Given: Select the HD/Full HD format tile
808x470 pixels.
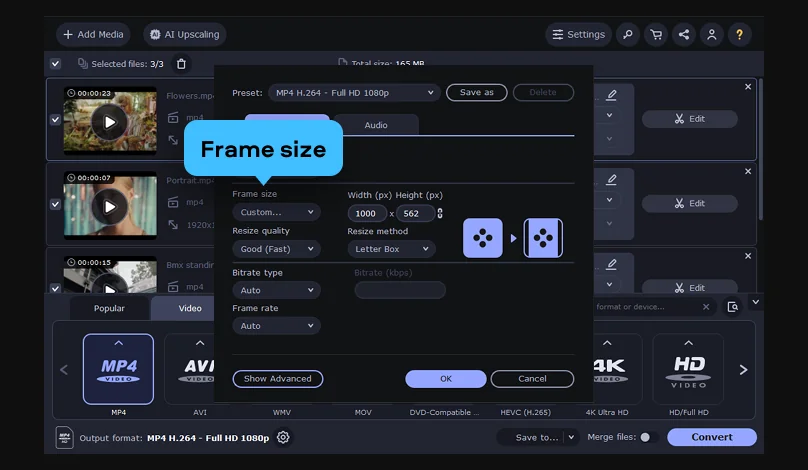Looking at the screenshot, I should point(688,369).
